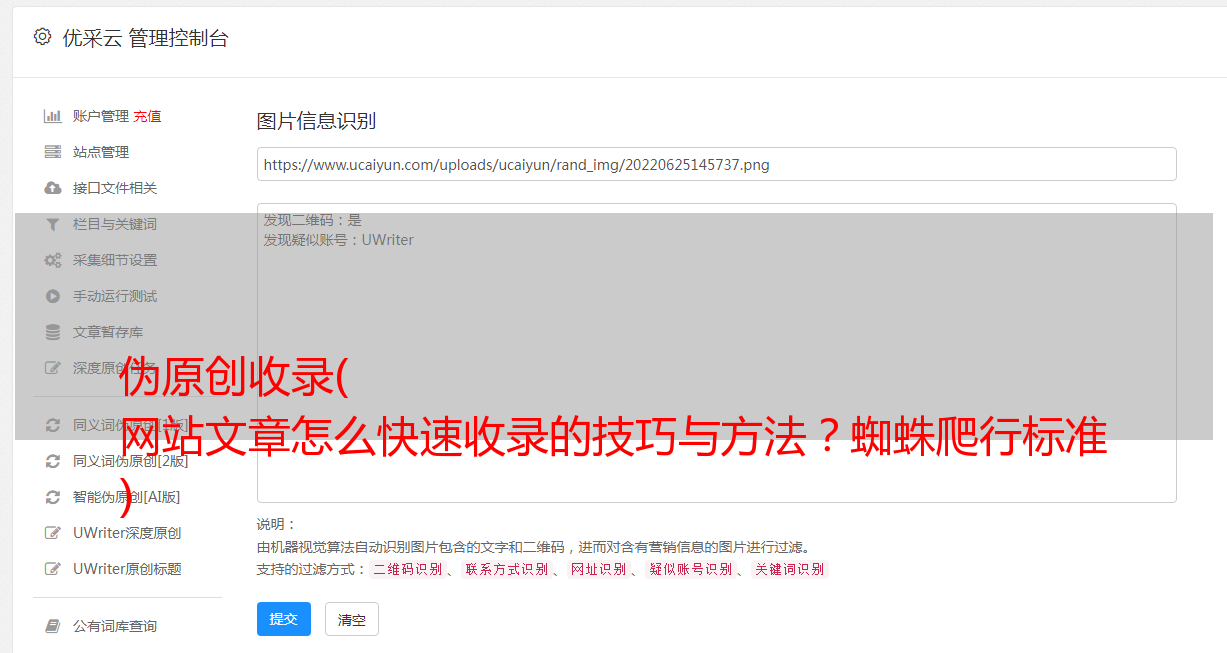This screenshot has height=653, width=1227.
Task: Select the result line 发现二维码：是
Action: [x=313, y=220]
